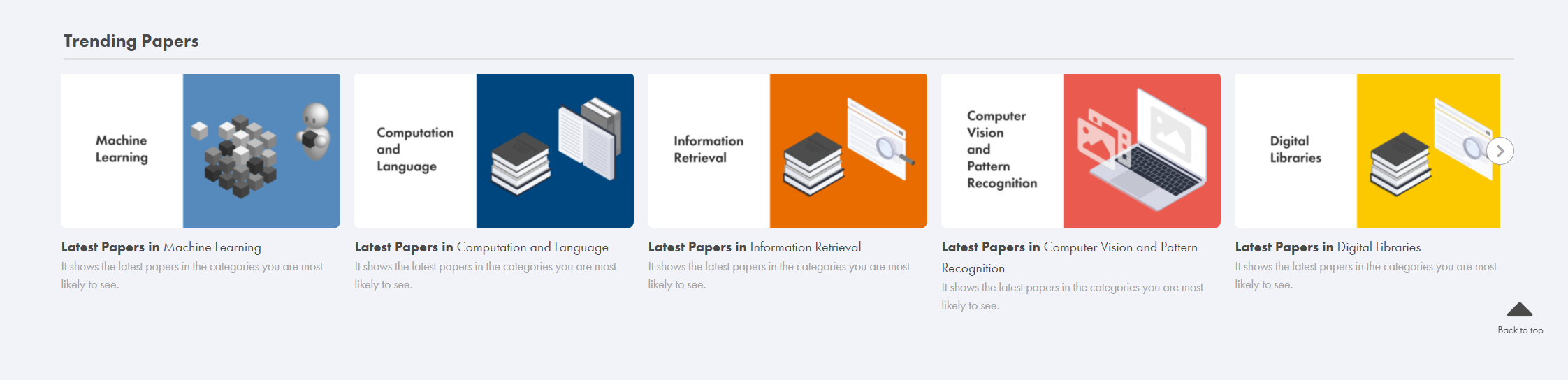This screenshot has width=1568, height=380.
Task: Open the Machine Learning card thumbnail
Action: click(x=201, y=151)
